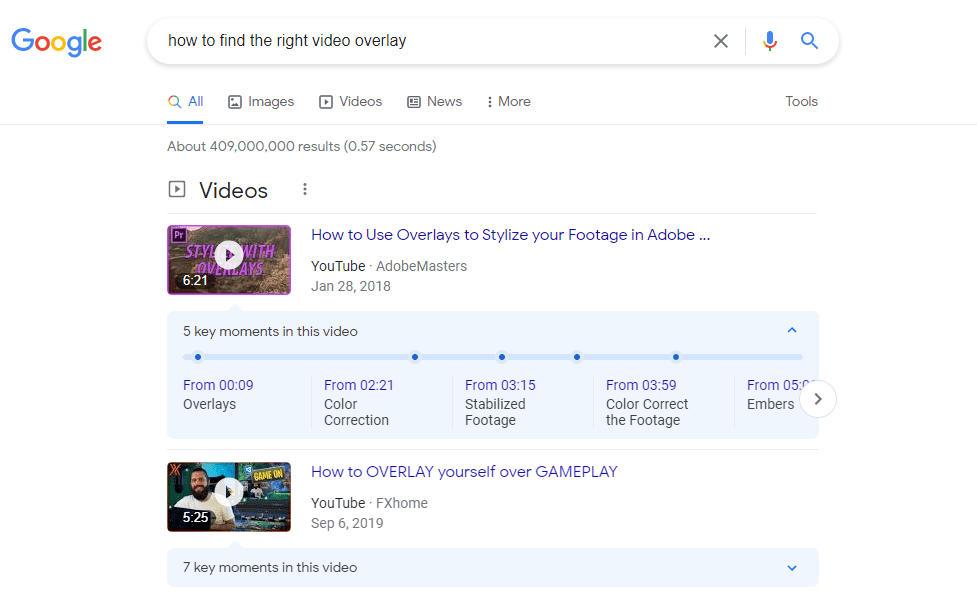Click the blue magnifier search button
Viewport: 977px width, 591px height.
point(809,41)
